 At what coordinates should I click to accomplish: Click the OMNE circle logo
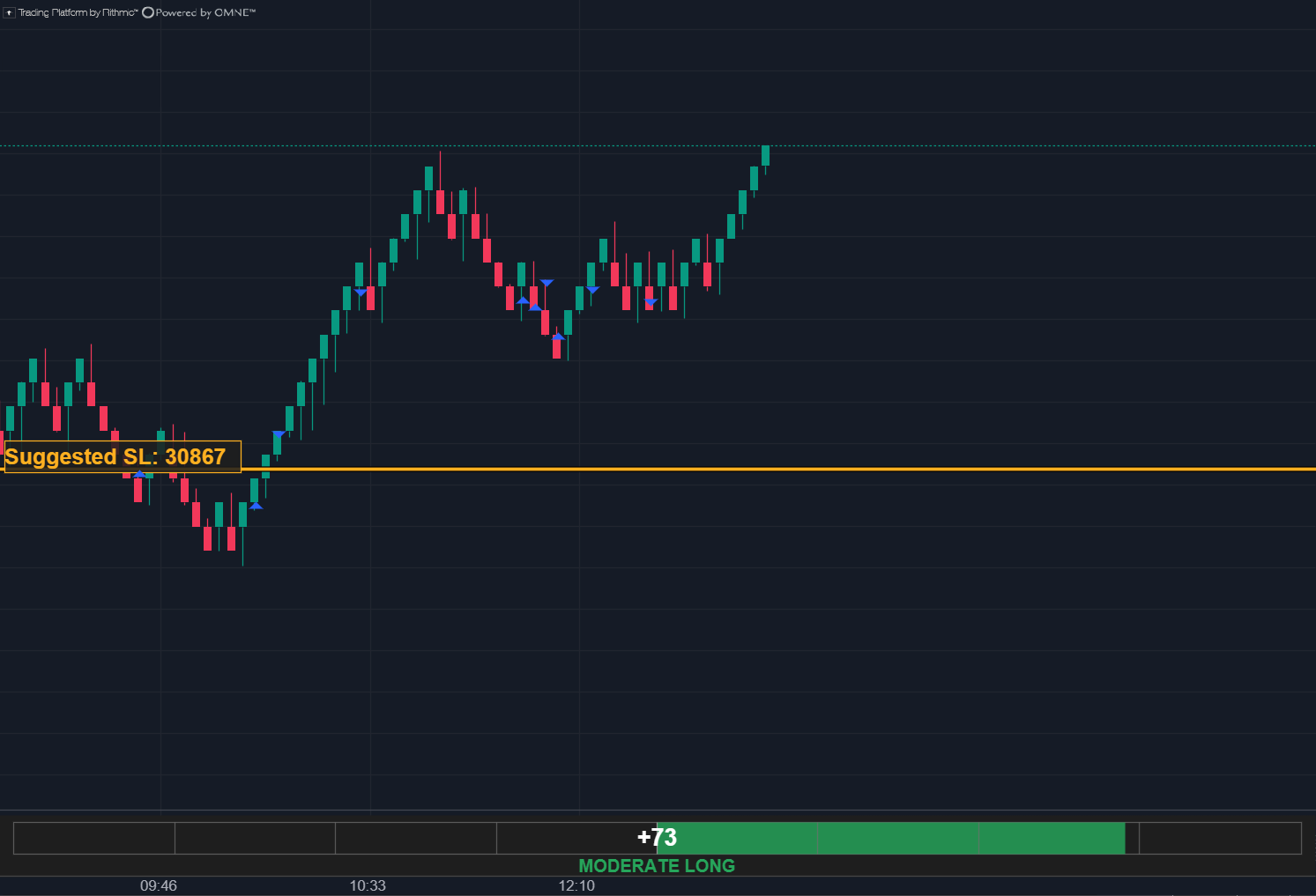[x=148, y=12]
